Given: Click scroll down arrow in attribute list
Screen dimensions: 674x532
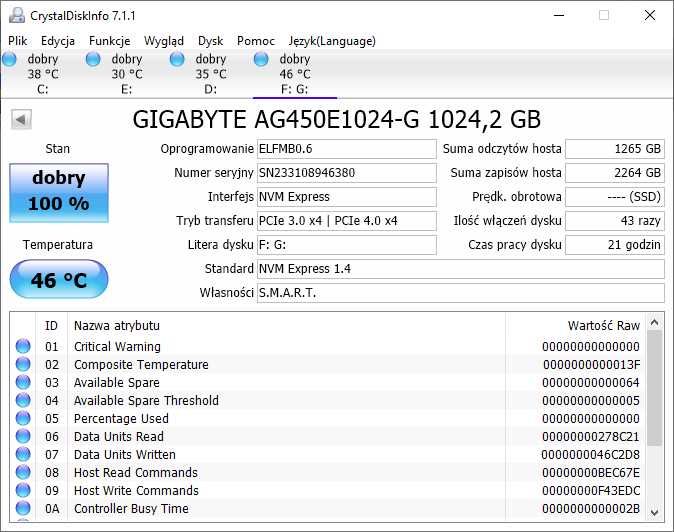Looking at the screenshot, I should point(655,512).
